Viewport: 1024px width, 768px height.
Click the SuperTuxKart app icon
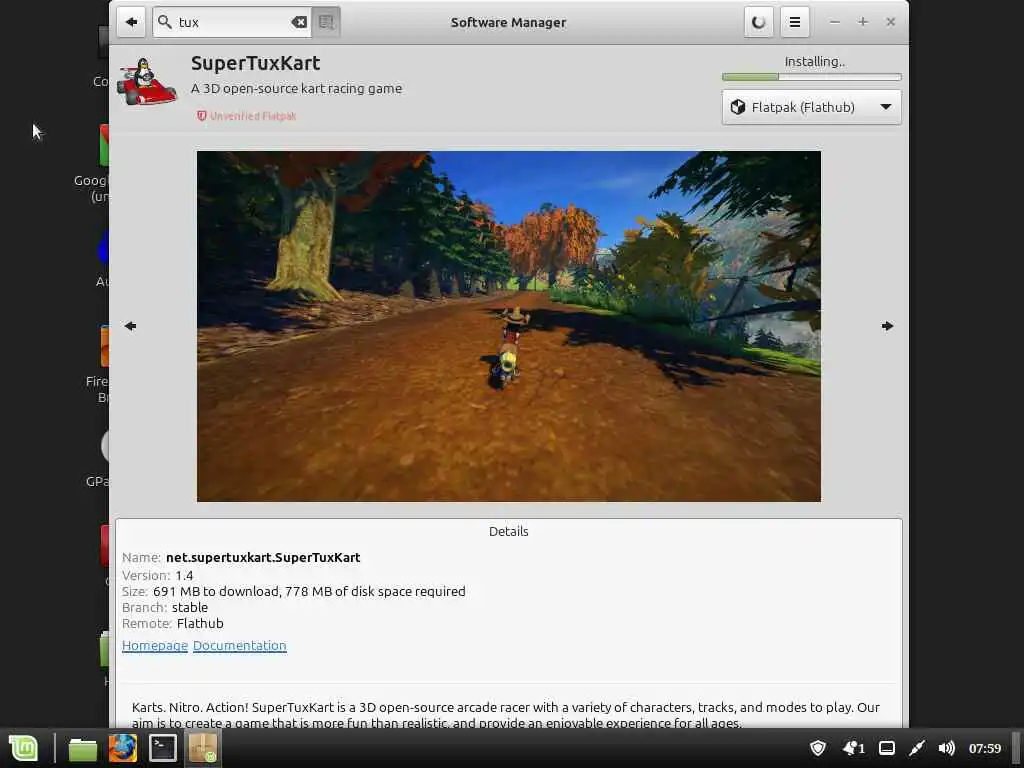[x=147, y=81]
